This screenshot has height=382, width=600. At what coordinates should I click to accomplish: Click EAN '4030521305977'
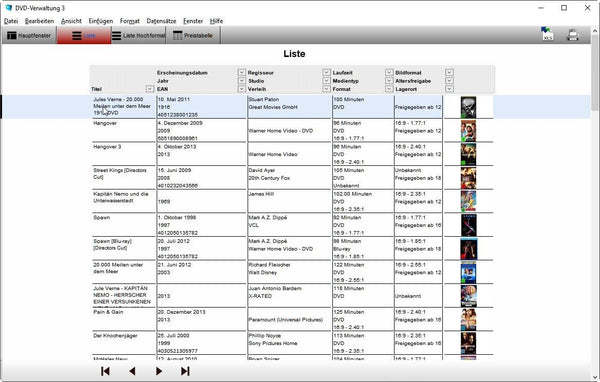[178, 351]
